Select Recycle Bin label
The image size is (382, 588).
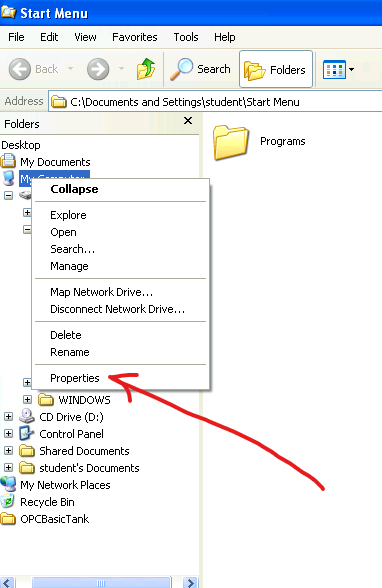[47, 502]
